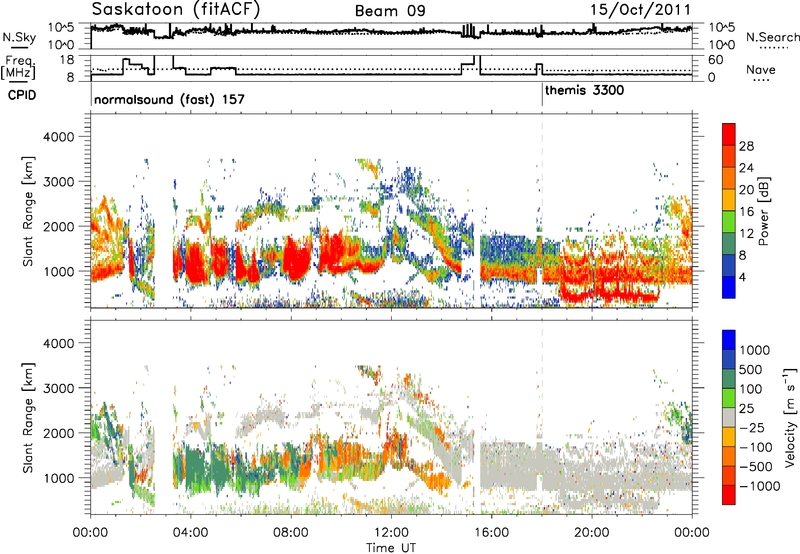The image size is (800, 554).
Task: Click gray -25 to 25 Velocity colorbar segment
Action: [x=729, y=417]
